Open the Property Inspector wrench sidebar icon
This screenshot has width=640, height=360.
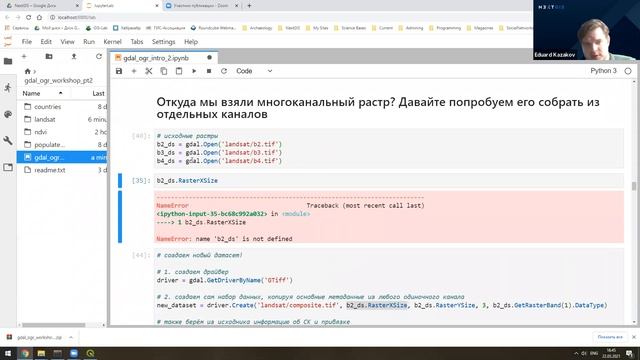(x=8, y=141)
